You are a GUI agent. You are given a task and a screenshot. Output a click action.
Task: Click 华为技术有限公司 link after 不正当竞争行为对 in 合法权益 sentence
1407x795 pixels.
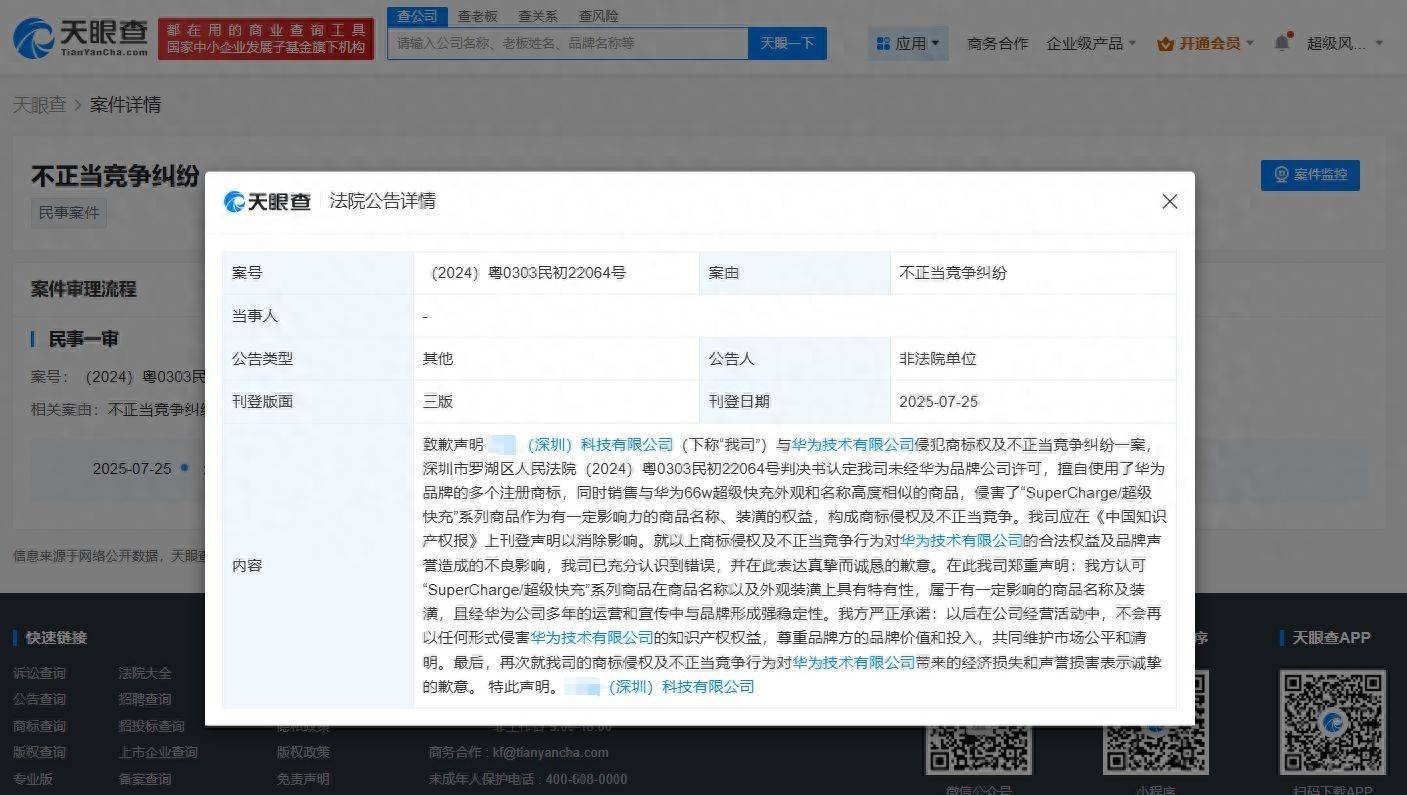[962, 541]
